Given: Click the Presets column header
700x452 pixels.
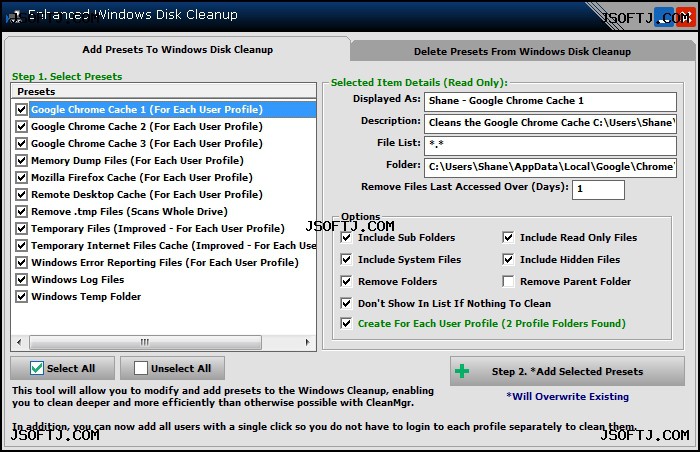Looking at the screenshot, I should [x=163, y=91].
